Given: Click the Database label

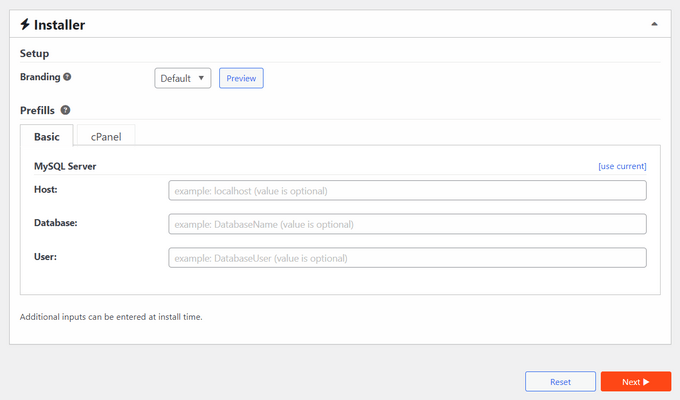Looking at the screenshot, I should [x=56, y=222].
